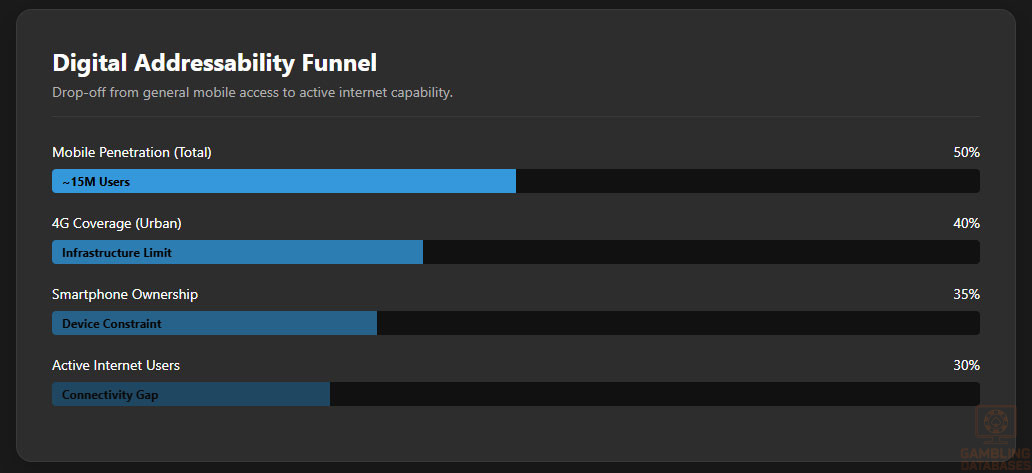Click the Mobile Penetration (Total) label
This screenshot has width=1032, height=473.
(132, 152)
